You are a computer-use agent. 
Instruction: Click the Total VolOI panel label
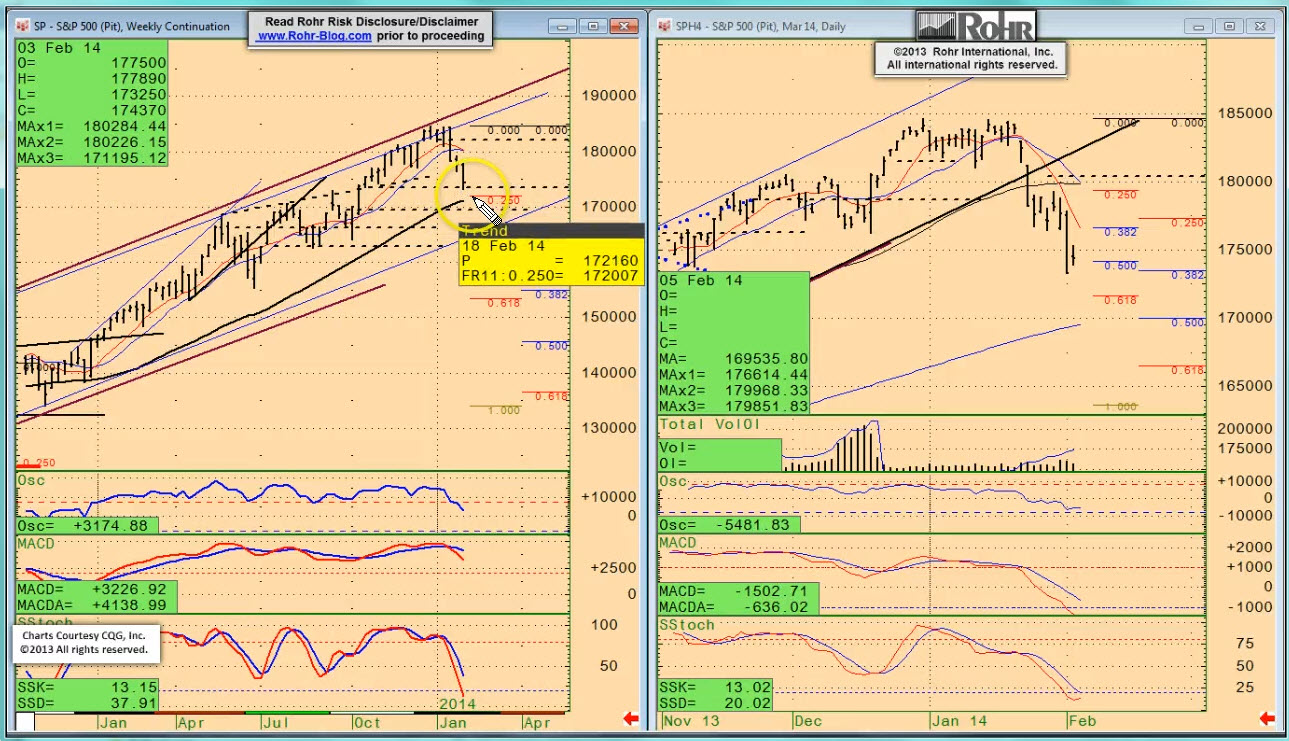point(710,425)
